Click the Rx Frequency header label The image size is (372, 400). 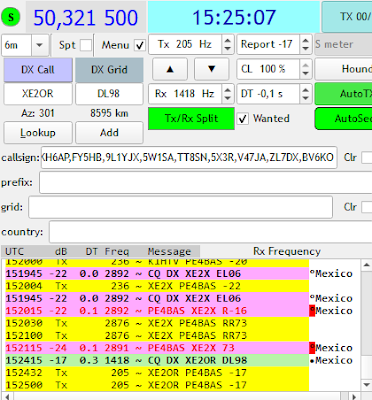pos(287,251)
